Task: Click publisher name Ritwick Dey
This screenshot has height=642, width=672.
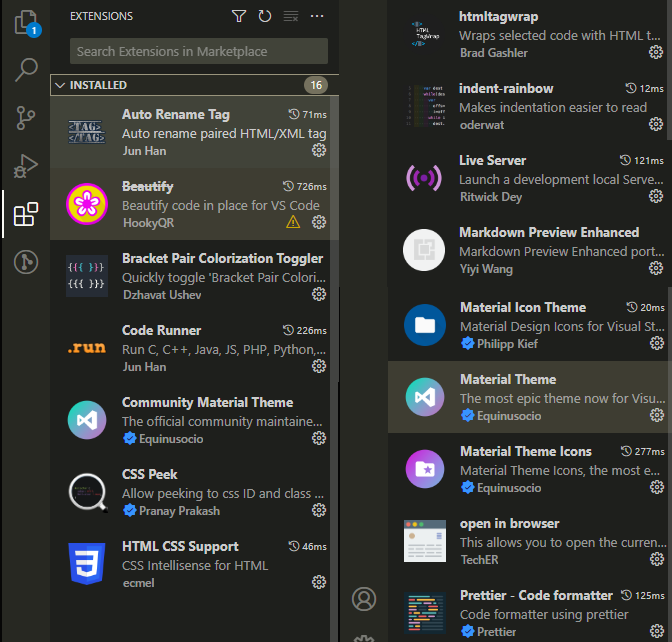Action: 491,197
